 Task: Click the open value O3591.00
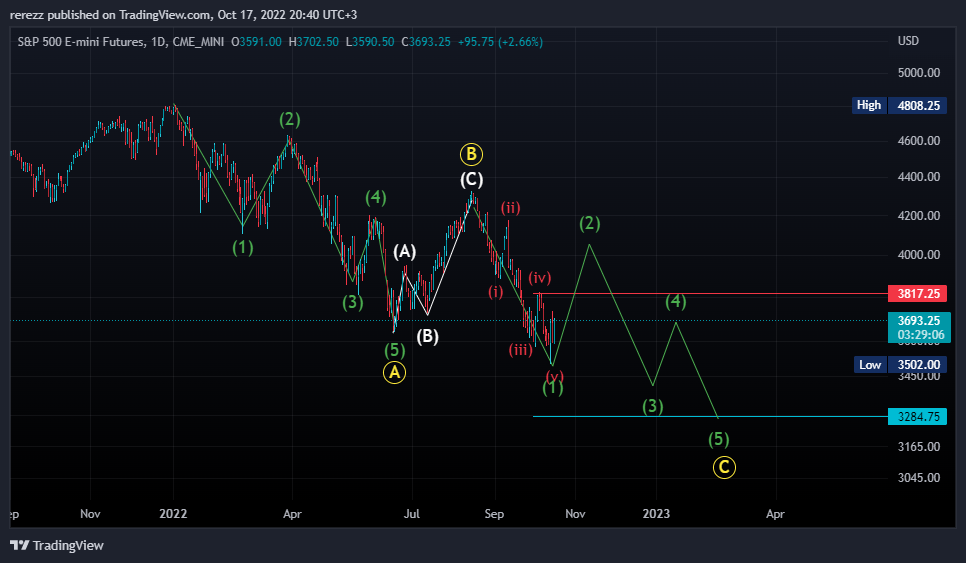(256, 42)
